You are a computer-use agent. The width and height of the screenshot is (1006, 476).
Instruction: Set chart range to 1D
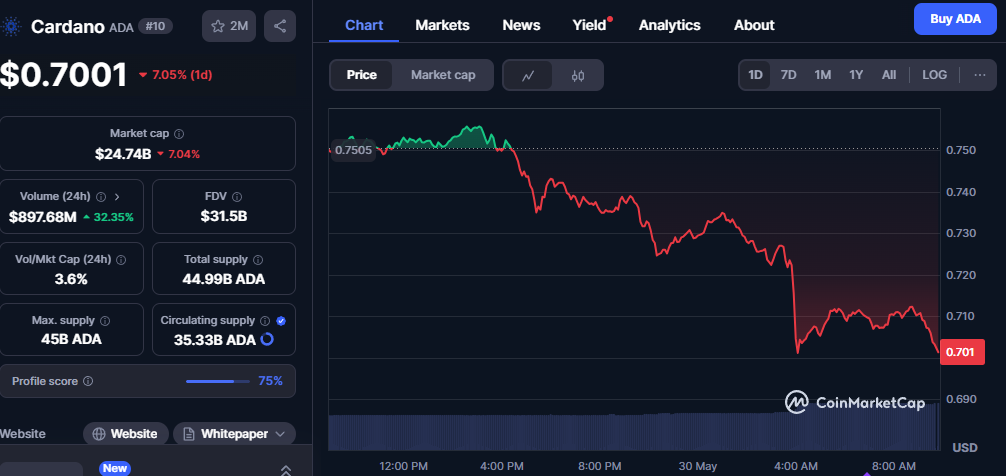click(755, 75)
